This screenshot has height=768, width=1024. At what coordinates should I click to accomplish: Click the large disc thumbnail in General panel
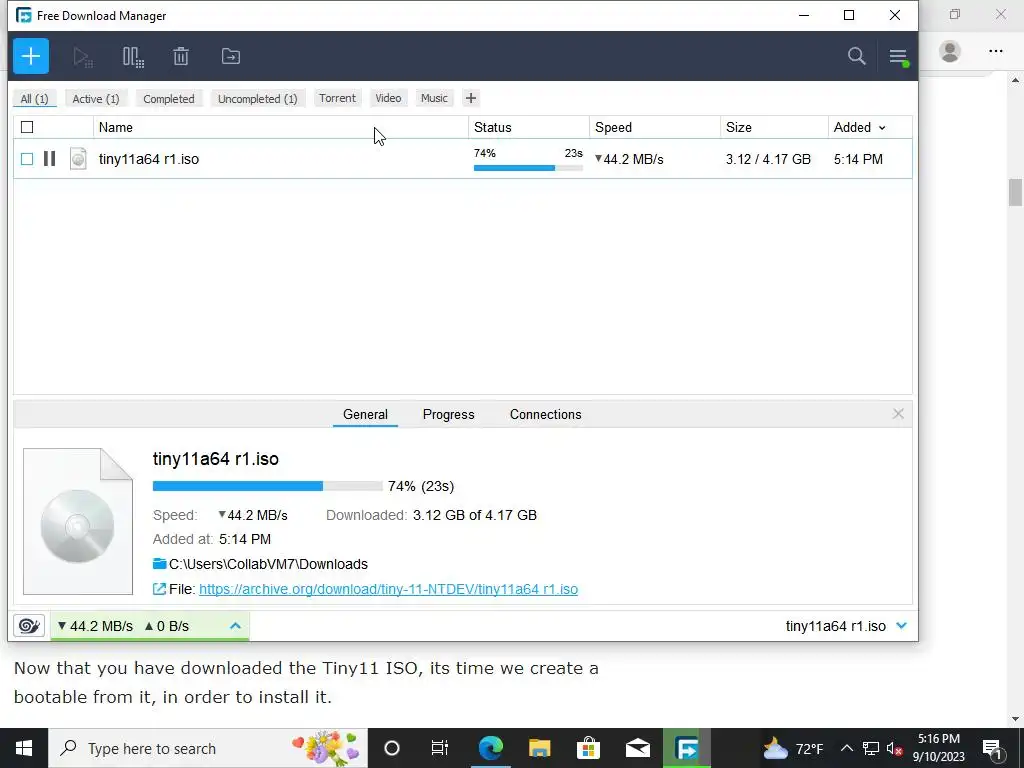(78, 522)
